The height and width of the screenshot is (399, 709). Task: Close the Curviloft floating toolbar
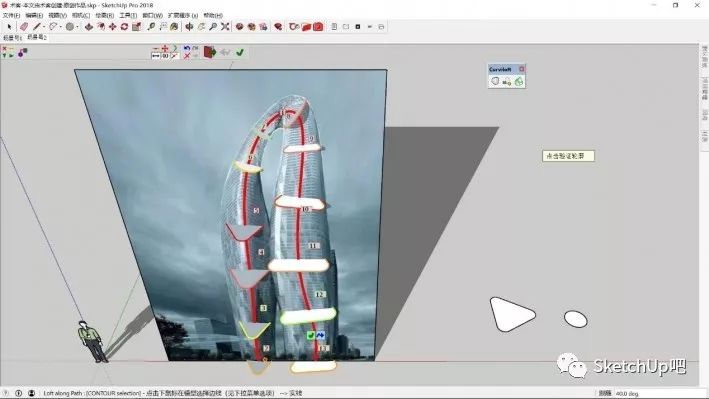[x=521, y=69]
